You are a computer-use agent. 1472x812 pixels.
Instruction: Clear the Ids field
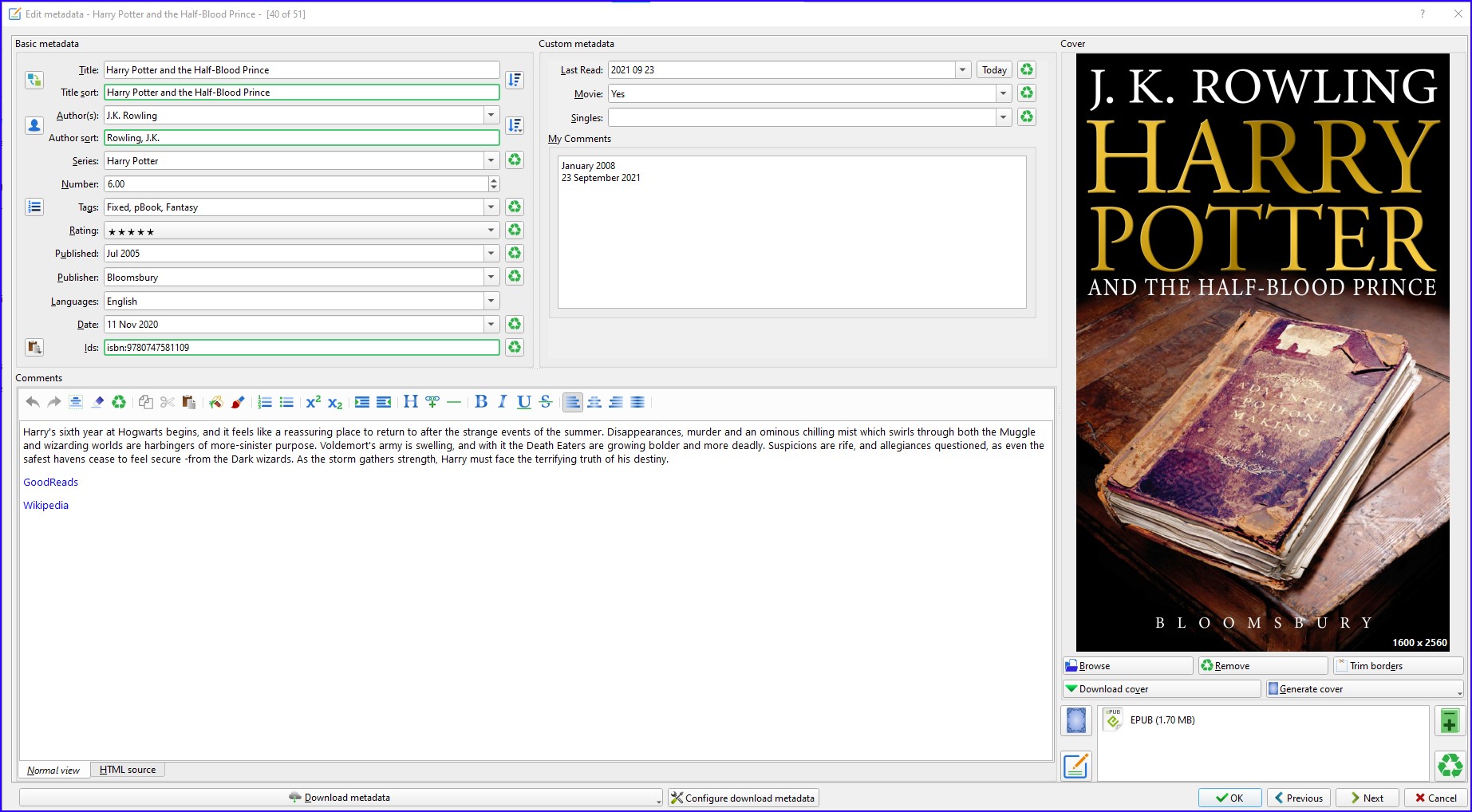515,347
